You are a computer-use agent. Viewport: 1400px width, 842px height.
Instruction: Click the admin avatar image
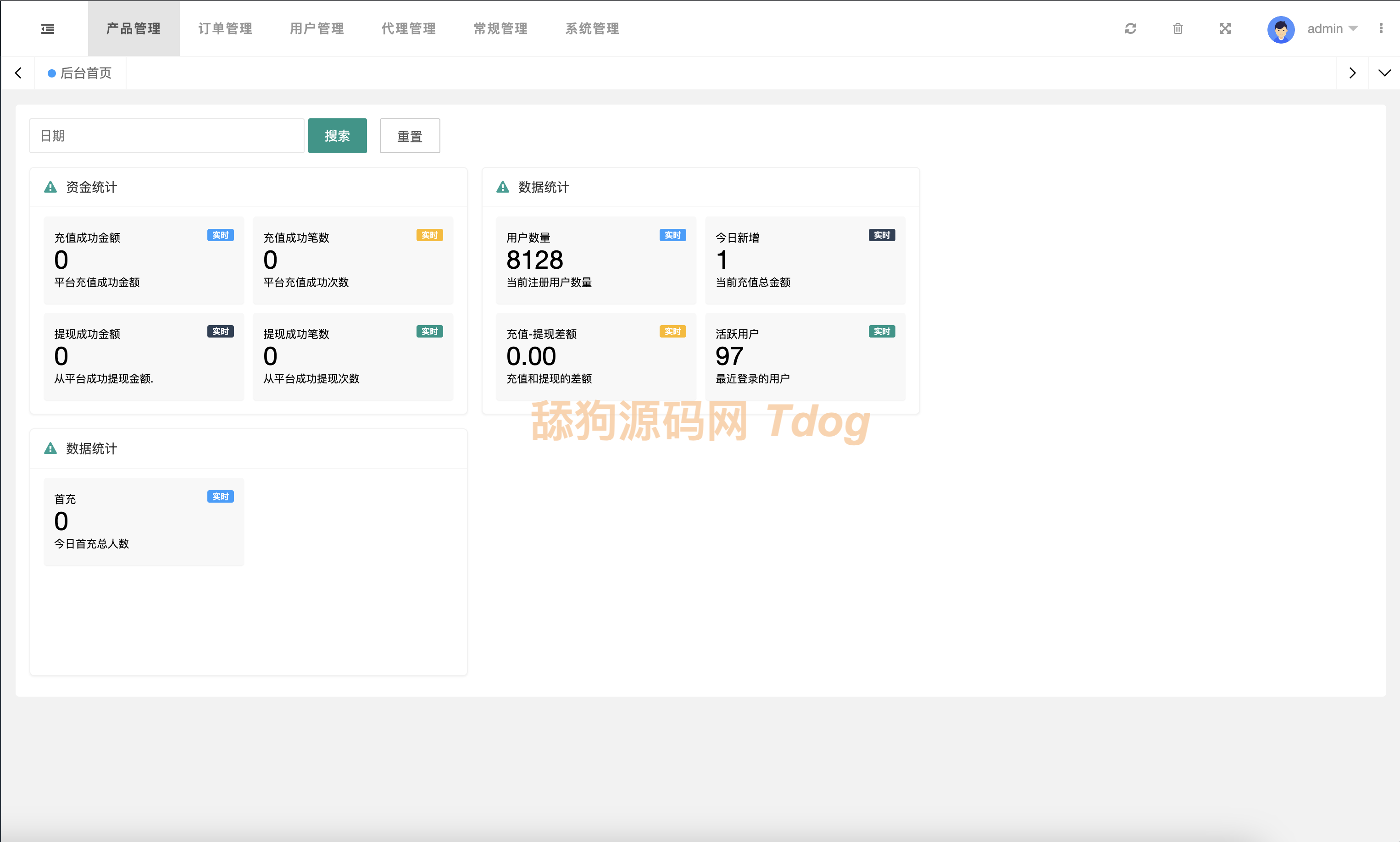pos(1280,29)
